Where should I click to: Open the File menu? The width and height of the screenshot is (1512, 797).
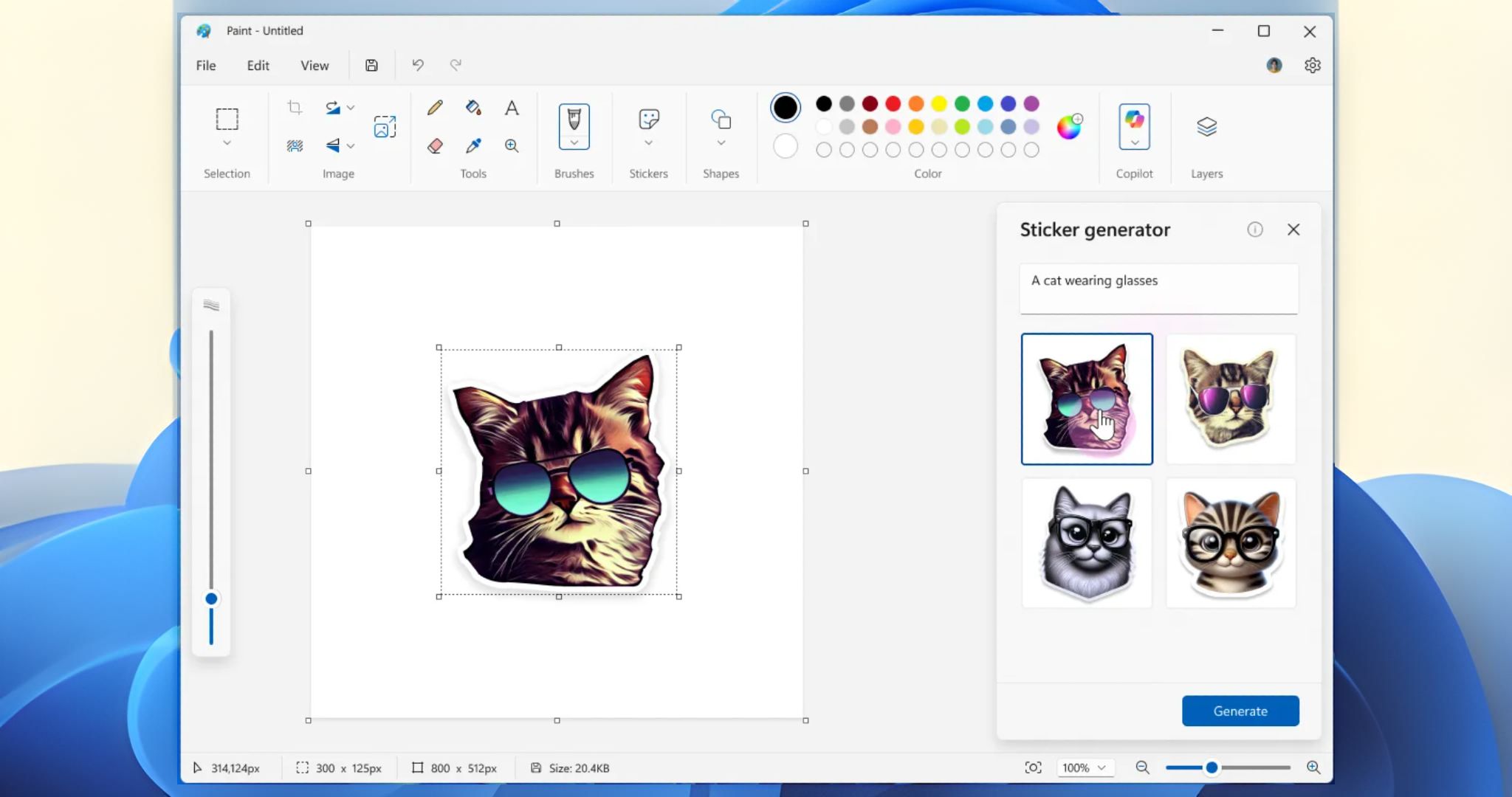(205, 65)
